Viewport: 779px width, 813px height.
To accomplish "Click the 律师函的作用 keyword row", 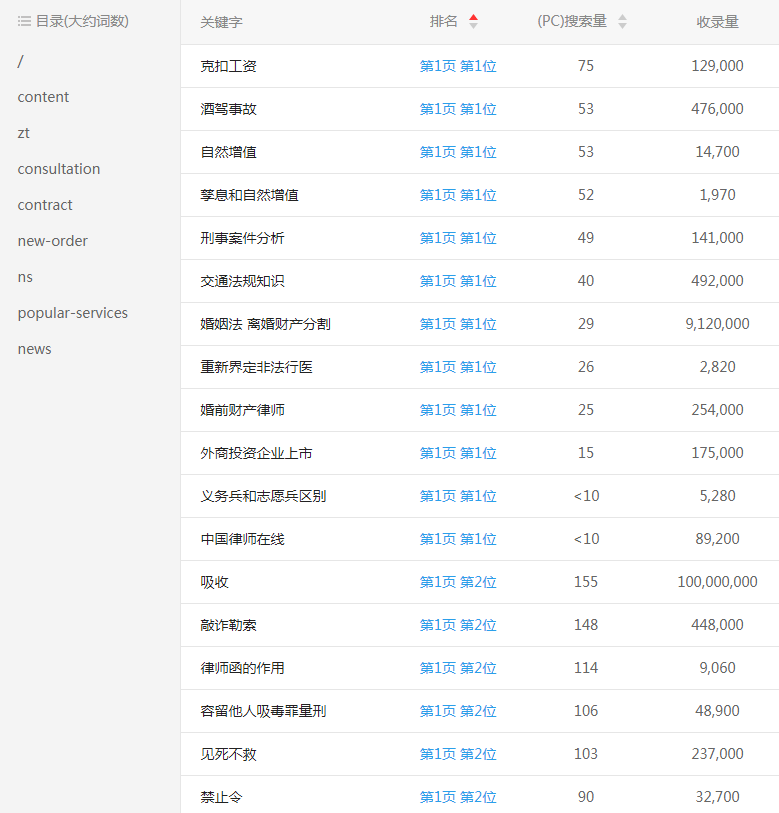I will coord(242,668).
